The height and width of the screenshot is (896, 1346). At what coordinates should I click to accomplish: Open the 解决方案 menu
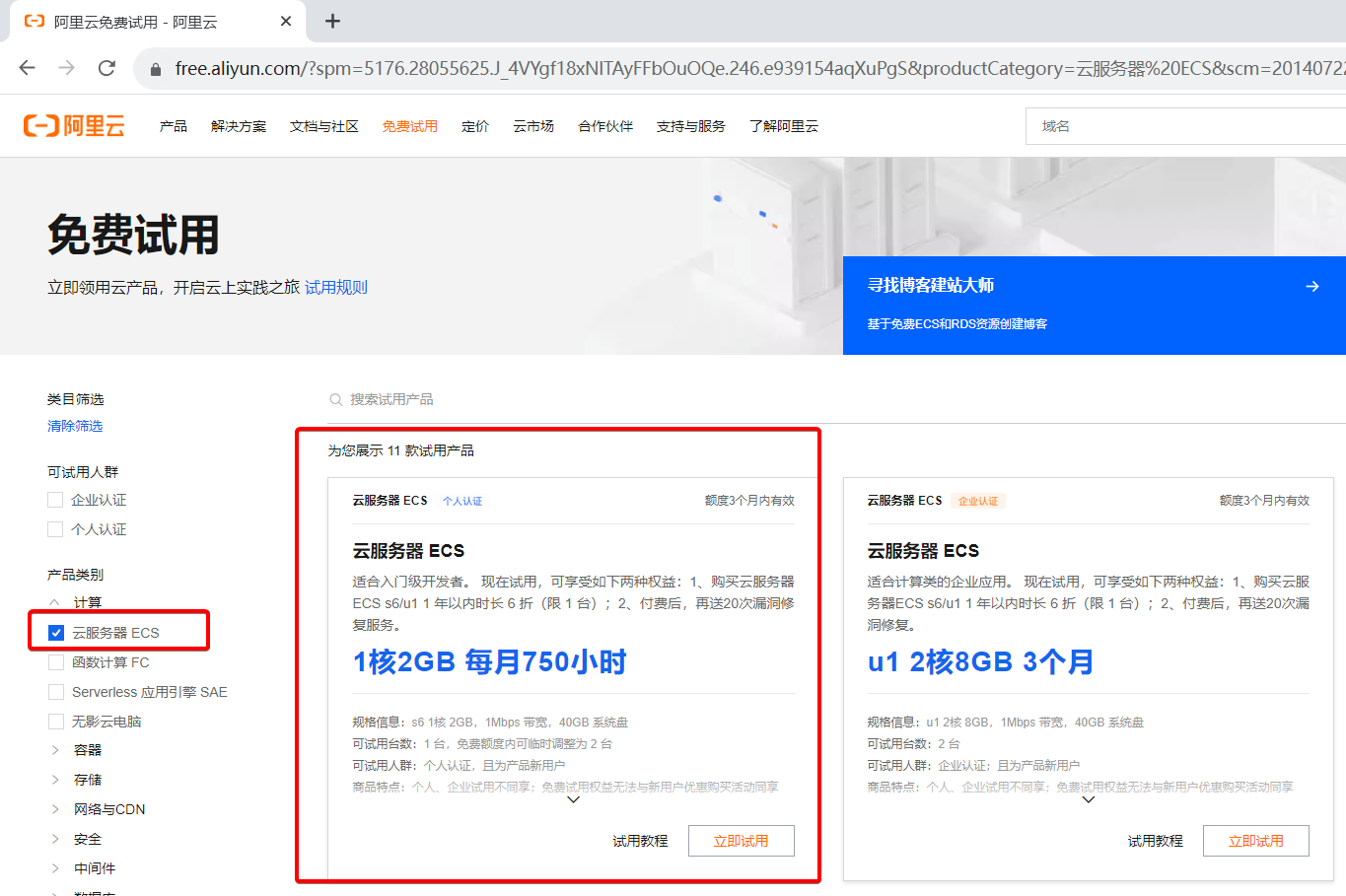click(239, 126)
